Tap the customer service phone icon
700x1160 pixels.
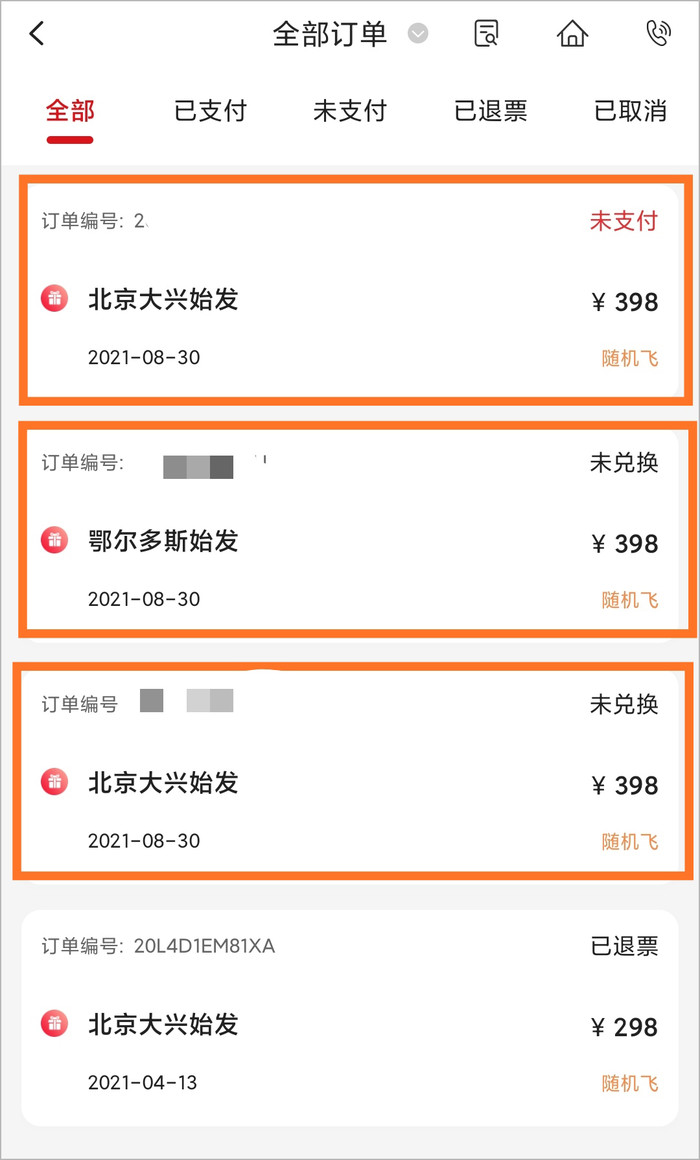click(x=658, y=34)
